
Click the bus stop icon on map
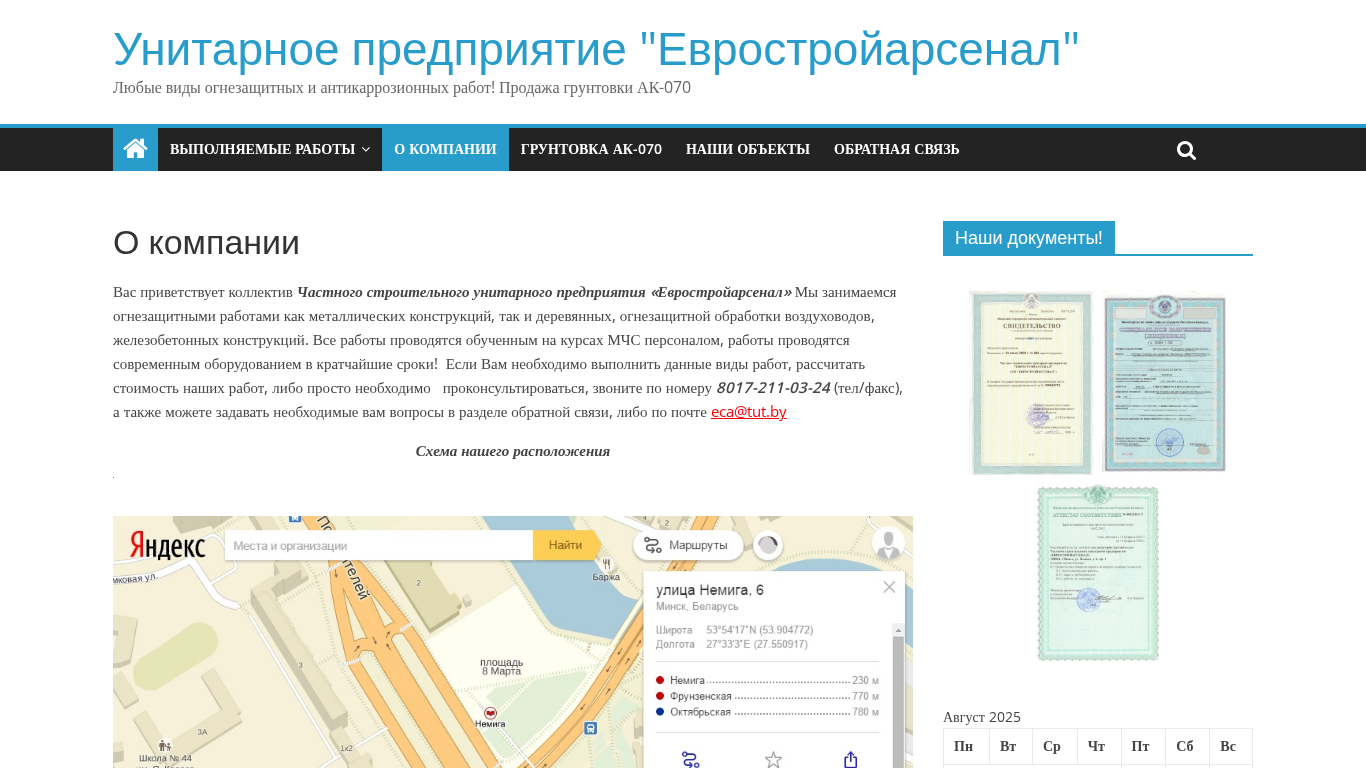tap(590, 729)
